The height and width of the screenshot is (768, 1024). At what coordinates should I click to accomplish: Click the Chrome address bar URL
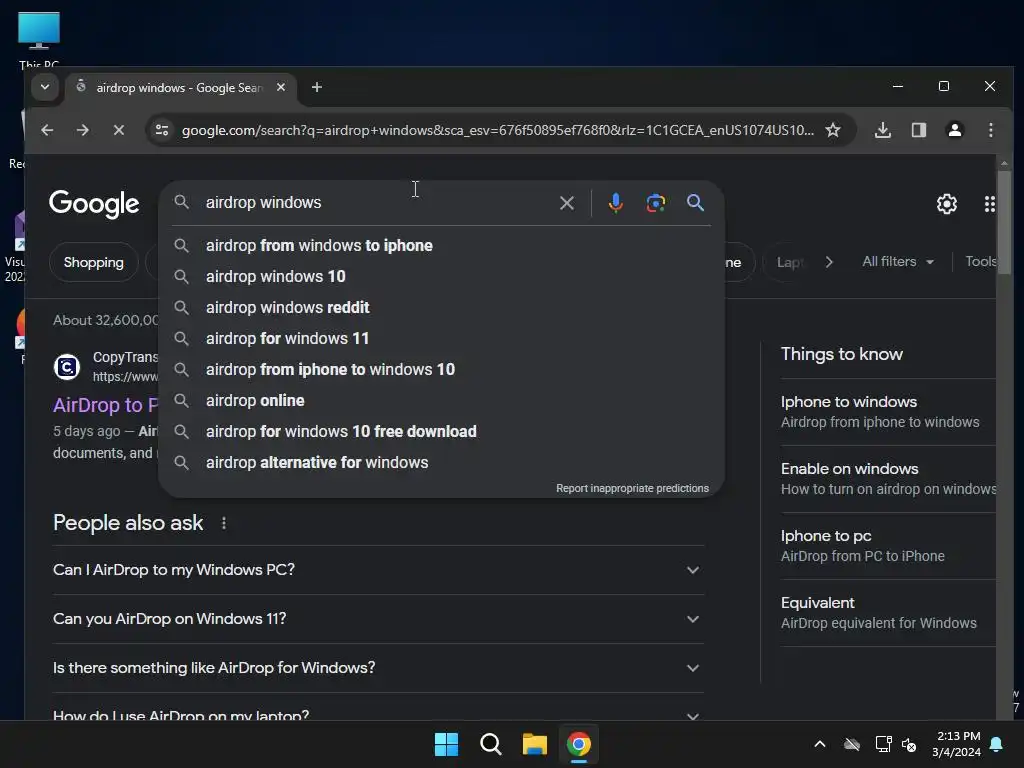(x=497, y=130)
